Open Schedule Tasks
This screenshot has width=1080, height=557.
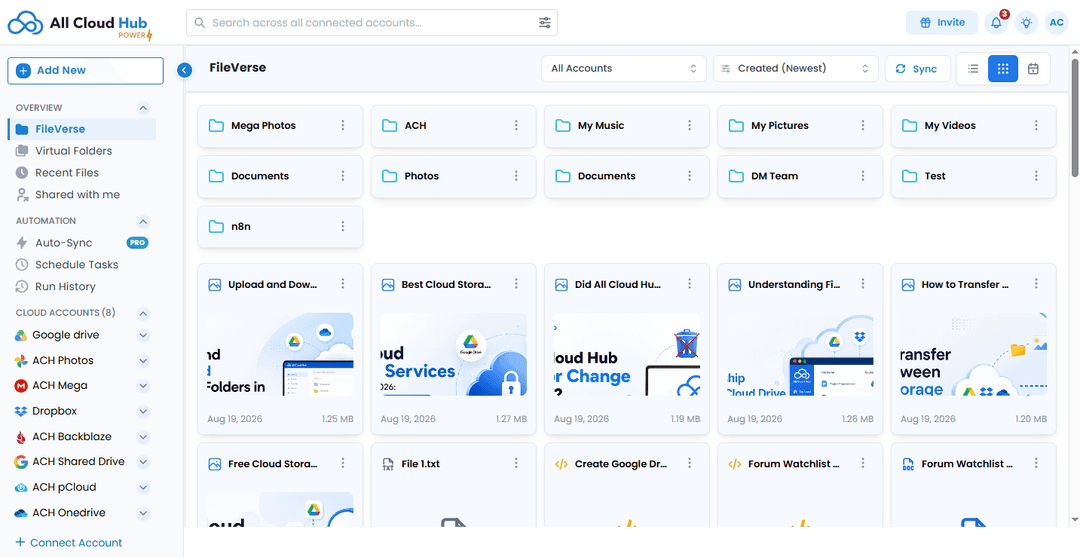point(76,264)
